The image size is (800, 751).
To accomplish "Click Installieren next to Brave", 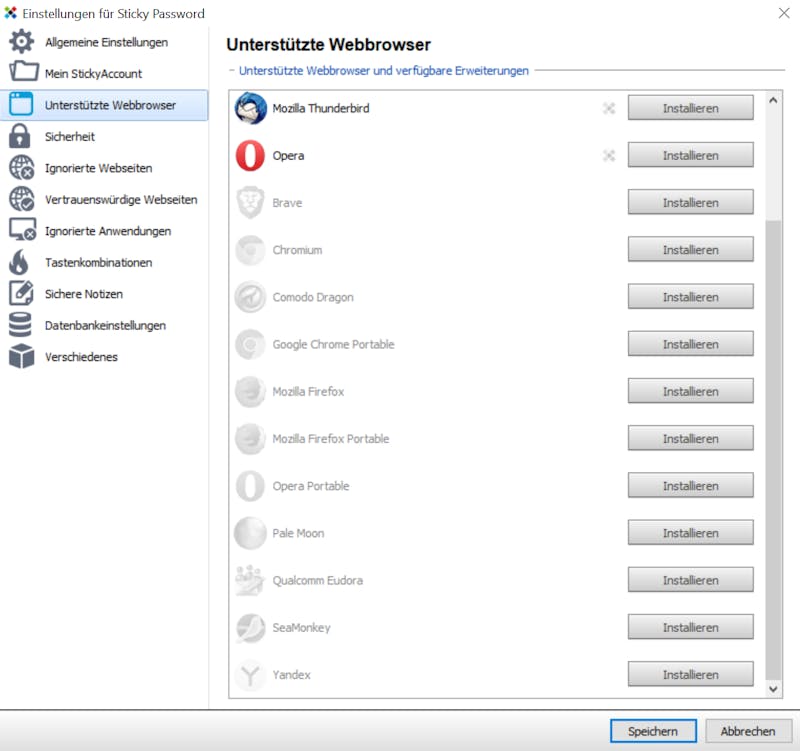I will tap(690, 203).
